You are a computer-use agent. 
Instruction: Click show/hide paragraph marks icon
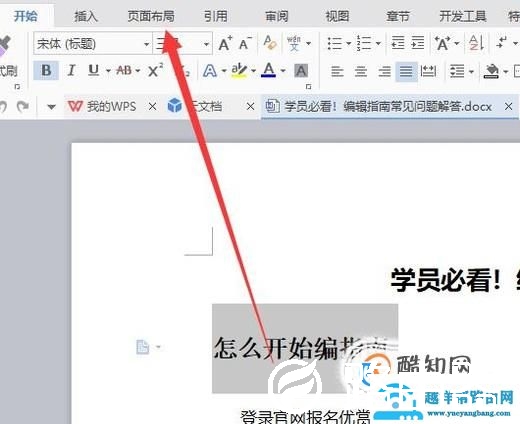click(x=502, y=43)
